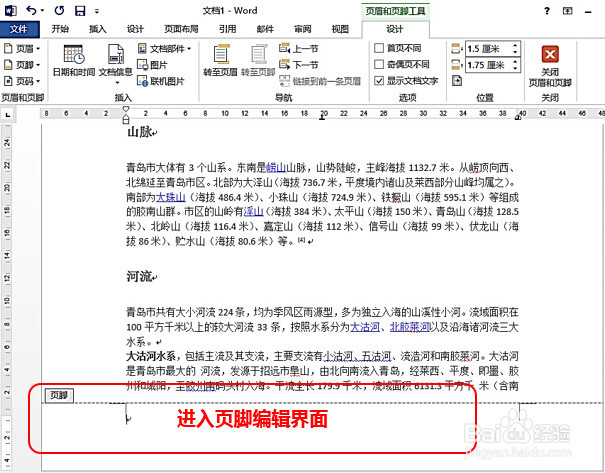Click the tab selector at ruler corner
Screen dimensions: 605x473
[x=8, y=114]
